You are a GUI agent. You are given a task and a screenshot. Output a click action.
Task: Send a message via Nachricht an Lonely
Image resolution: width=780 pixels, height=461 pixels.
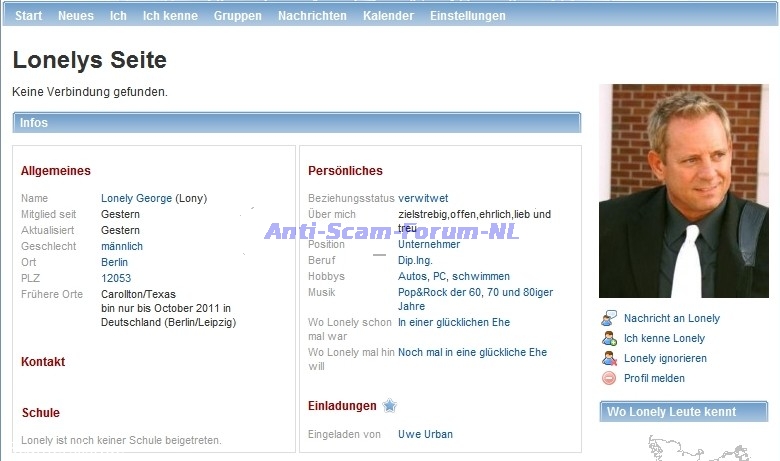(x=671, y=319)
